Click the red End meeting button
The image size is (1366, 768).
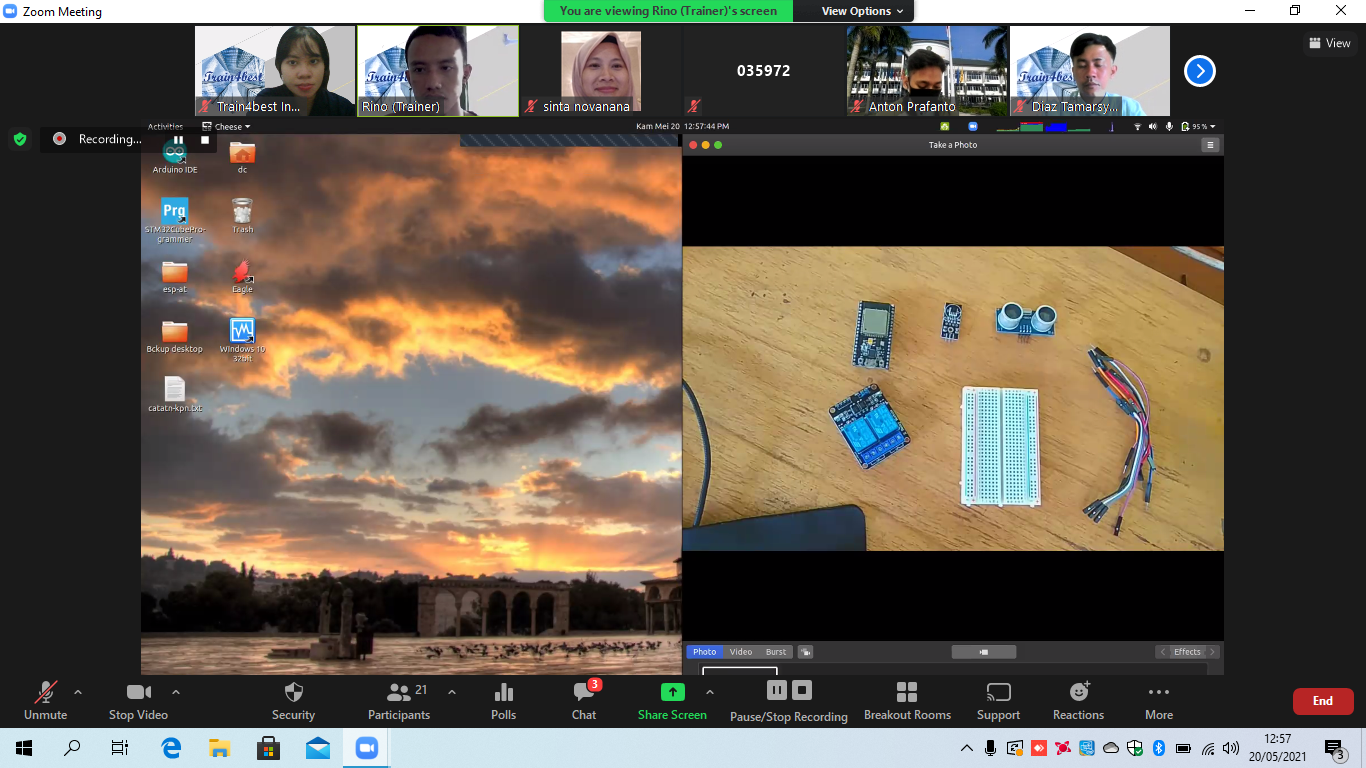1322,701
